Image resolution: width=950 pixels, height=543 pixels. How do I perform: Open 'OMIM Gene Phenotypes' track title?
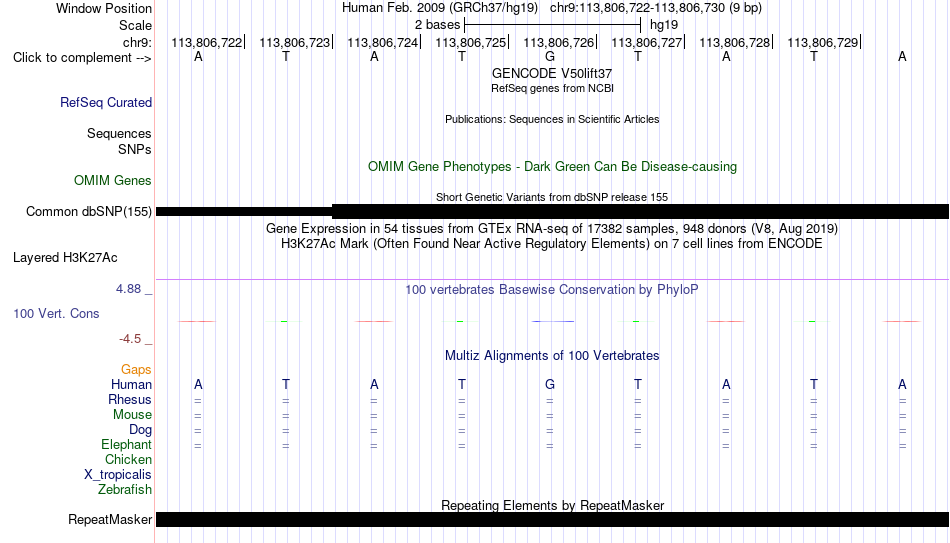click(x=552, y=167)
